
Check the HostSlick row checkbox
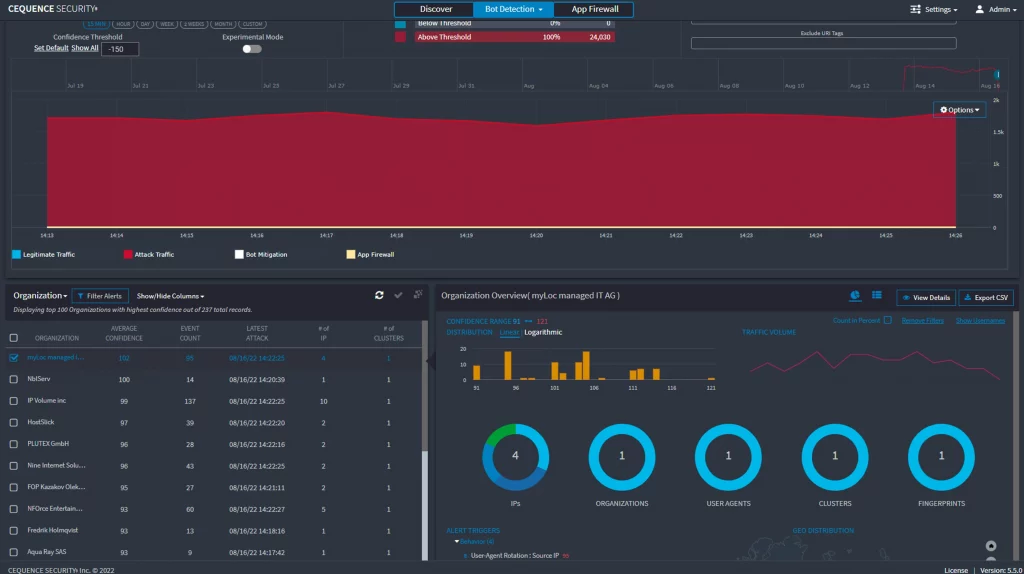14,423
